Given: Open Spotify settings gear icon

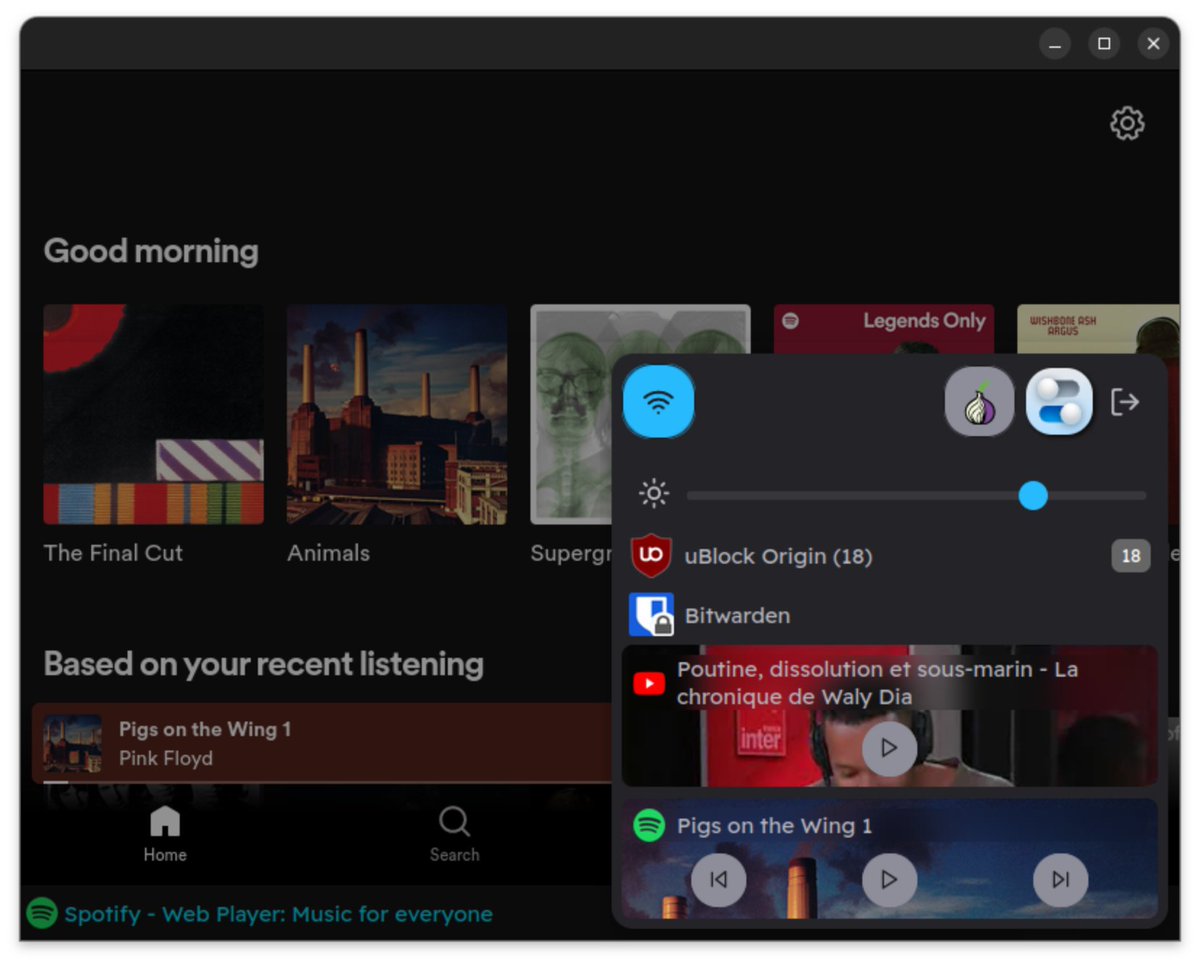Looking at the screenshot, I should point(1127,123).
